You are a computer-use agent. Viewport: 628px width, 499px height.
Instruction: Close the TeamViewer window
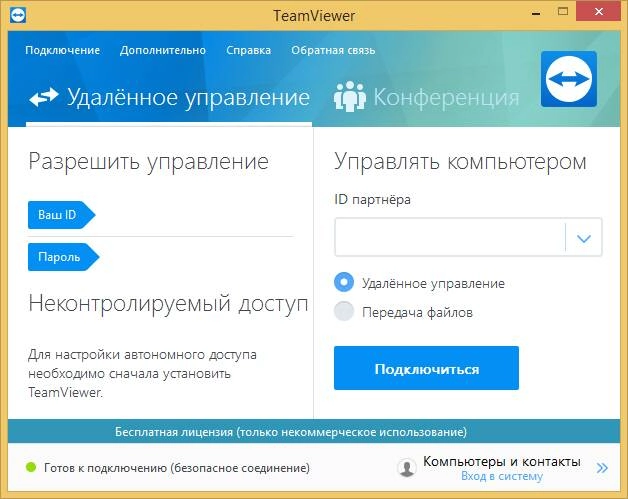[x=599, y=12]
